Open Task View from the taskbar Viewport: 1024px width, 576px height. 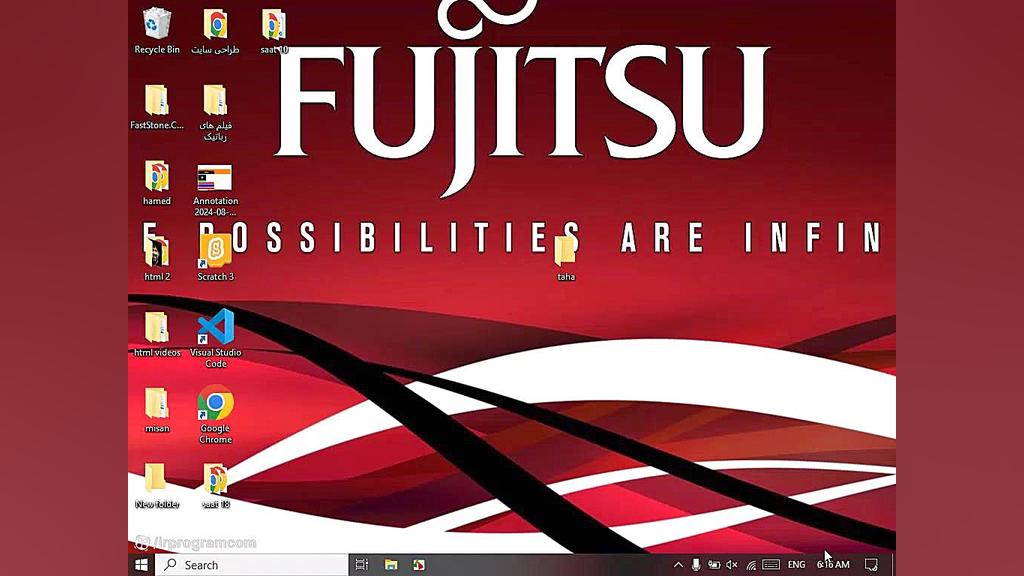(x=361, y=565)
